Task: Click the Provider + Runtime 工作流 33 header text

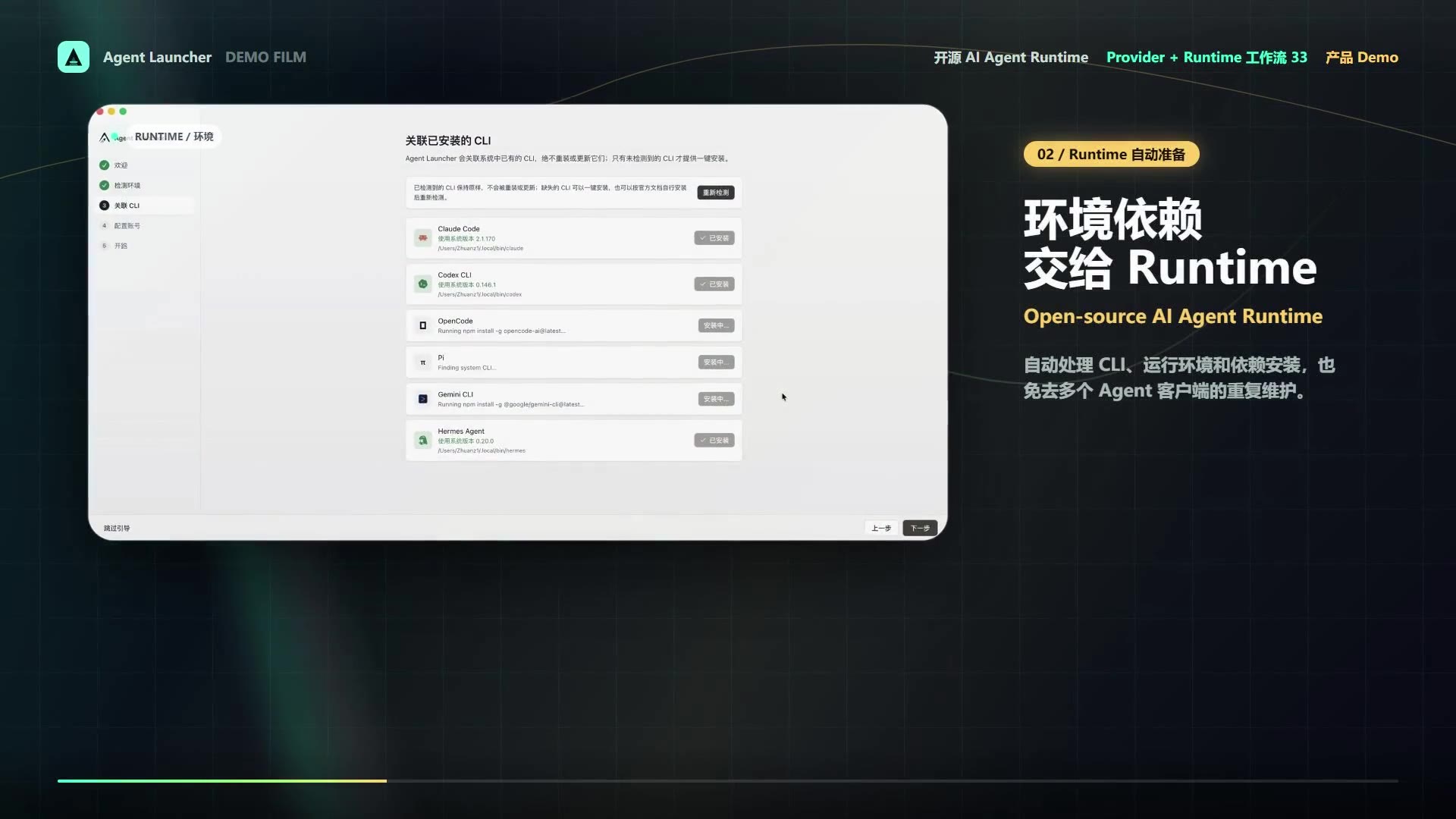Action: coord(1207,58)
